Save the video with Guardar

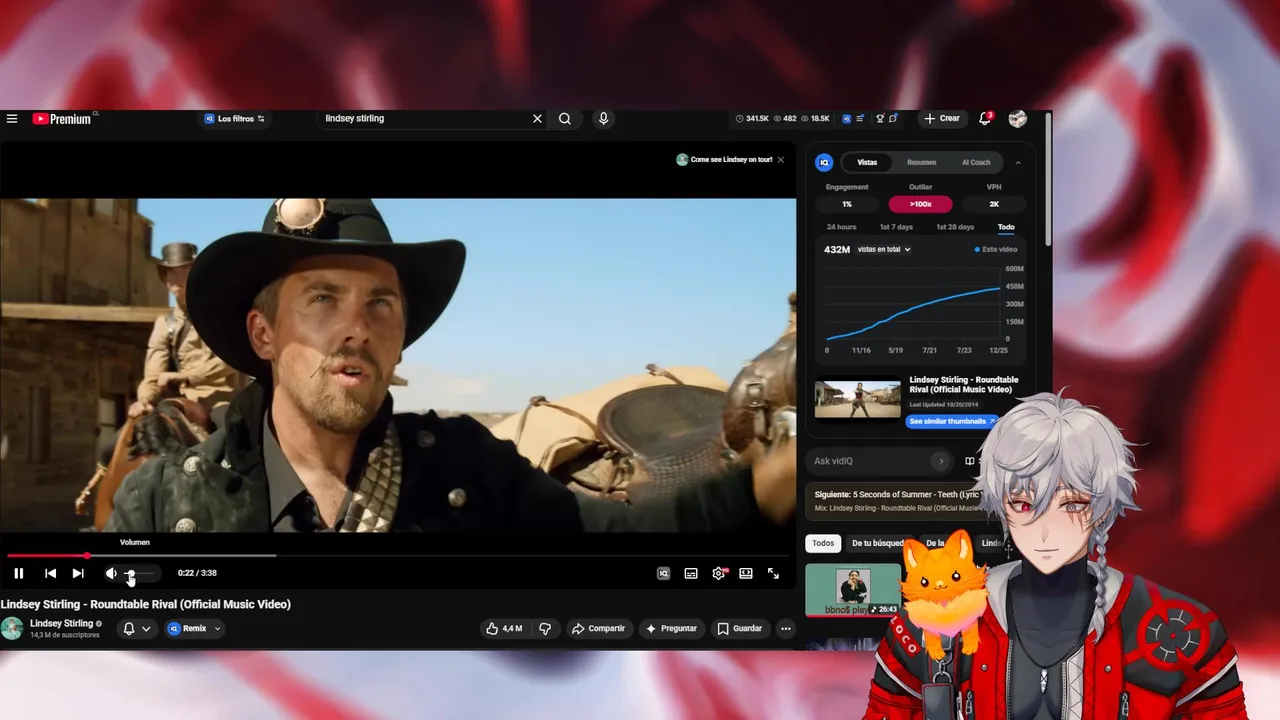(739, 628)
